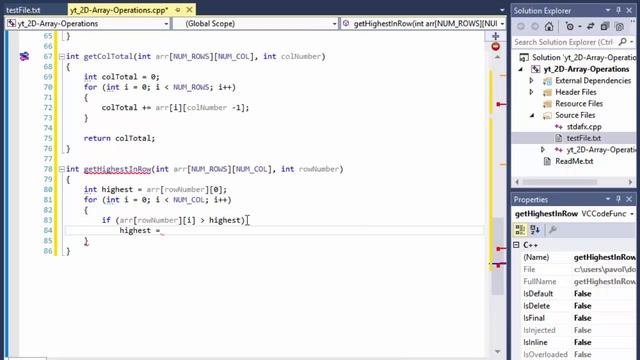
Task: Expand yt_2D-Array-Operations.cpp tree node
Action: coord(543,150)
